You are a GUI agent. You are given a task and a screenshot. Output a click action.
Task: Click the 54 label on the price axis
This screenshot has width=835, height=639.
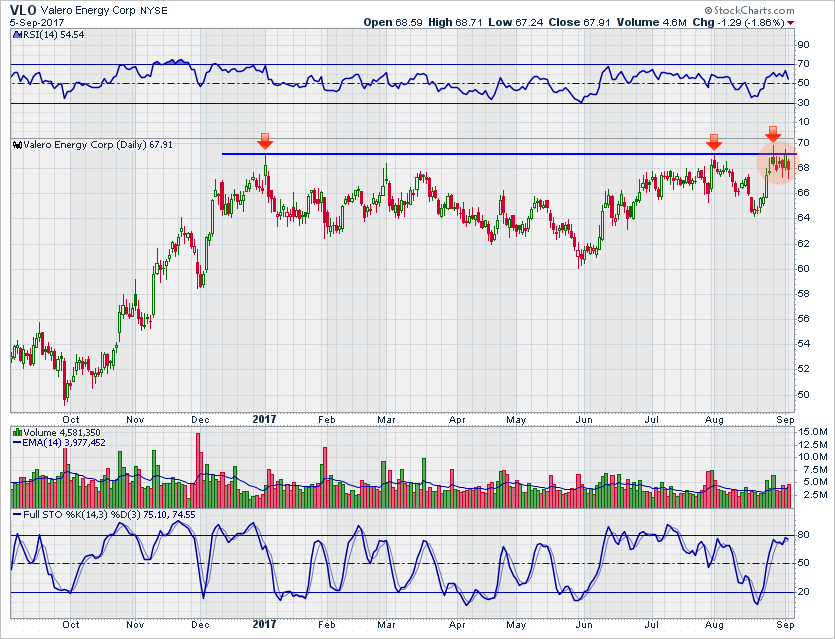[x=803, y=344]
